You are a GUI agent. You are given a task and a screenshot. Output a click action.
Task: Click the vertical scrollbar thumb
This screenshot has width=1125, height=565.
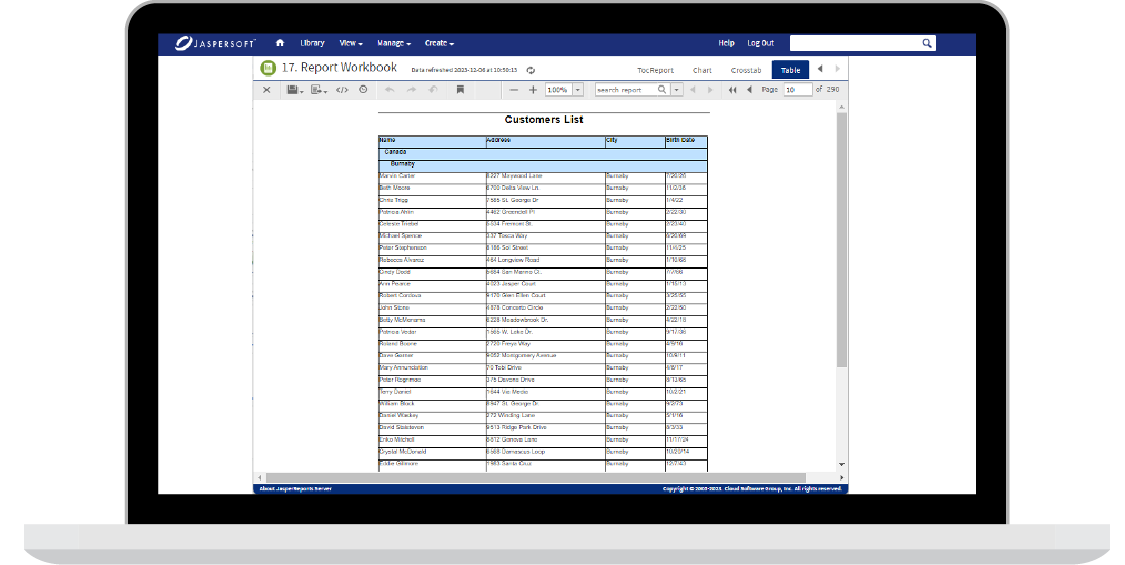(842, 241)
